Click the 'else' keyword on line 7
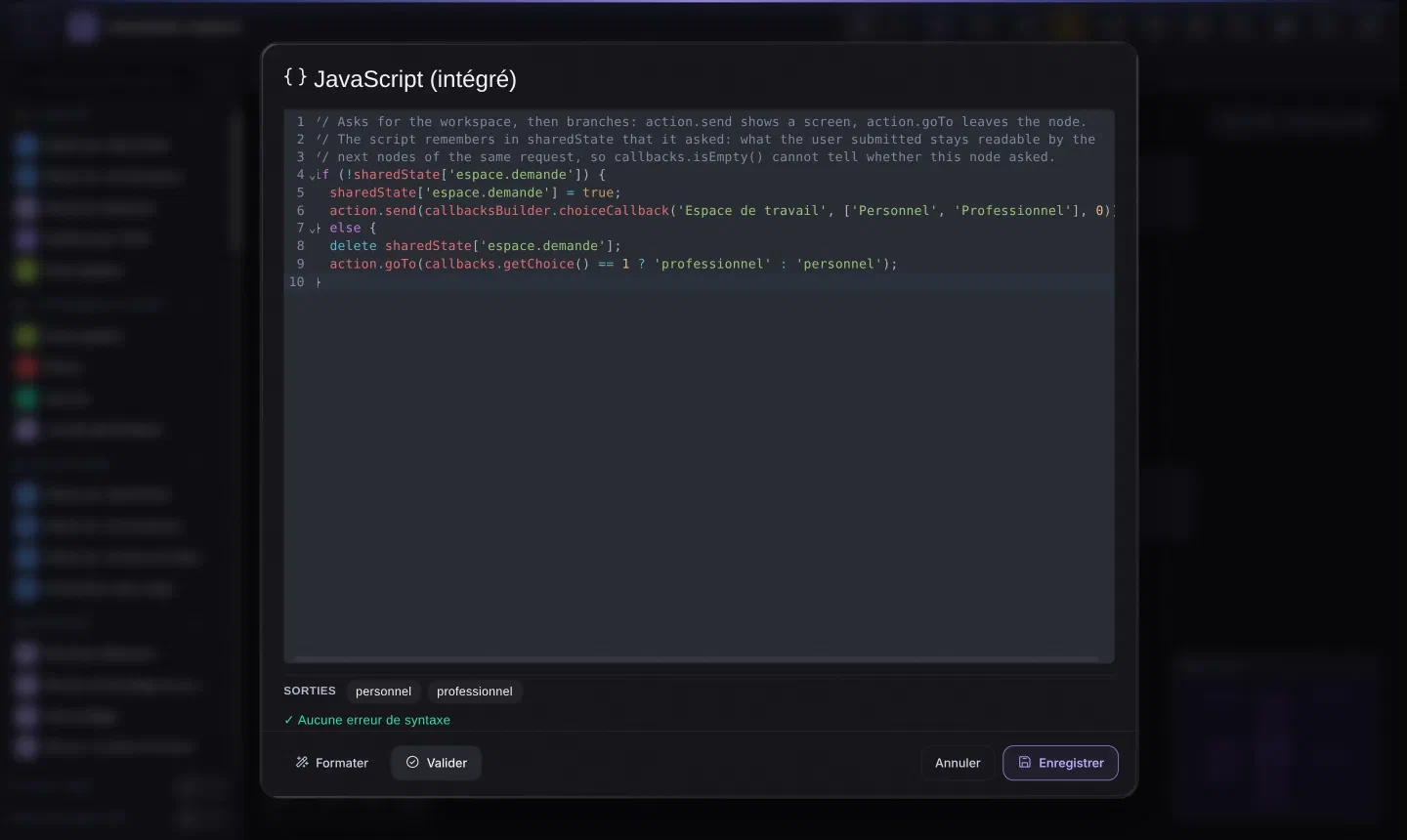1407x840 pixels. 345,229
